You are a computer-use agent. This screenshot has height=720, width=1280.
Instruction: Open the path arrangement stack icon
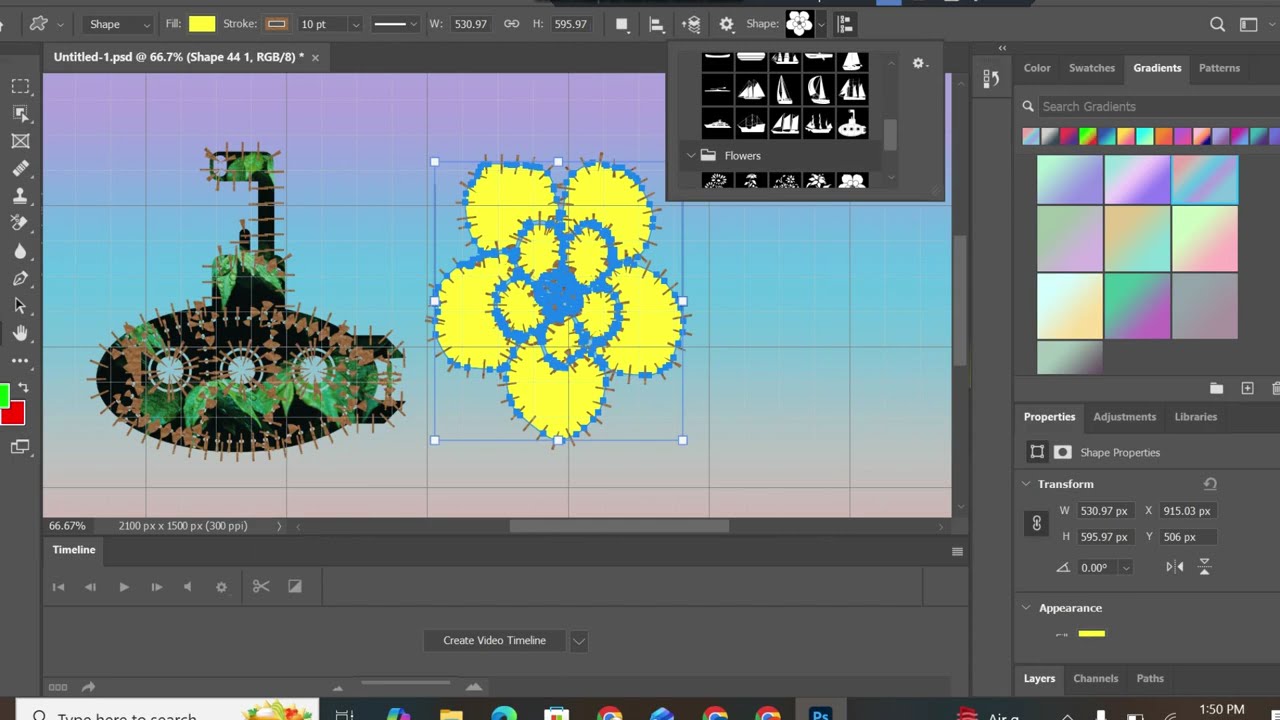point(691,24)
